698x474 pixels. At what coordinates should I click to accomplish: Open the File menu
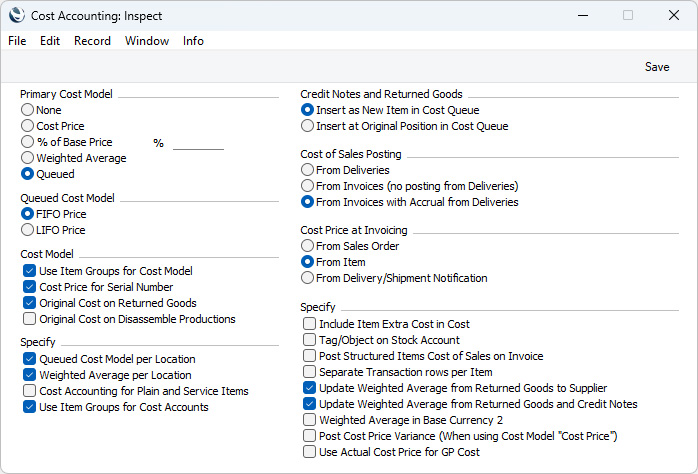click(x=17, y=41)
